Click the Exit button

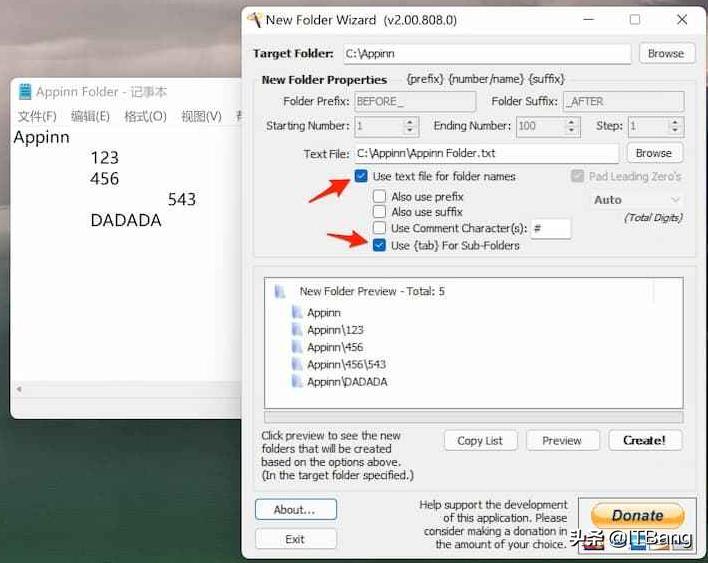[x=295, y=539]
